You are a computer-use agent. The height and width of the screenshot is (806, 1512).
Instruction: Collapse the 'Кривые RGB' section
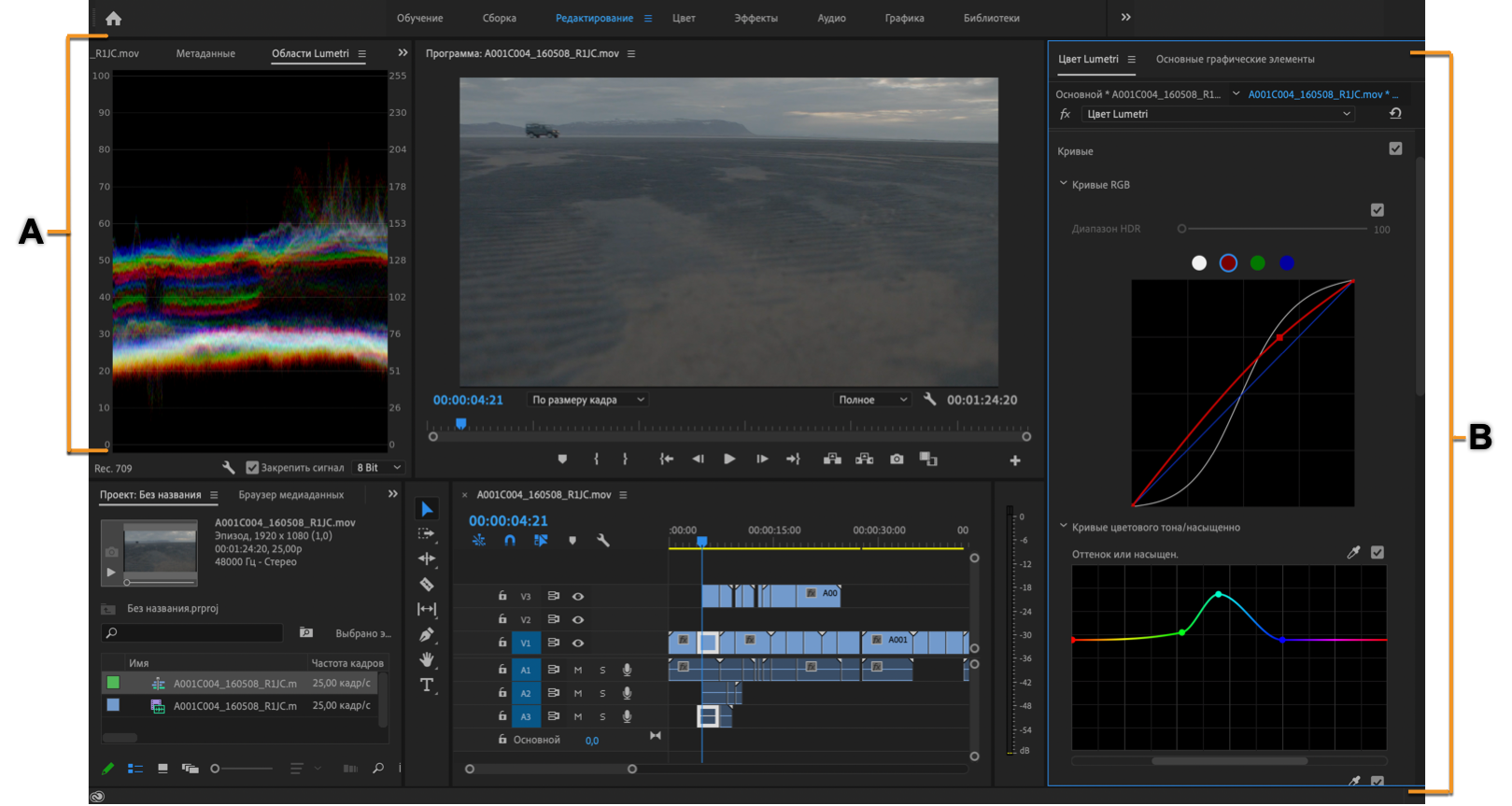1063,184
